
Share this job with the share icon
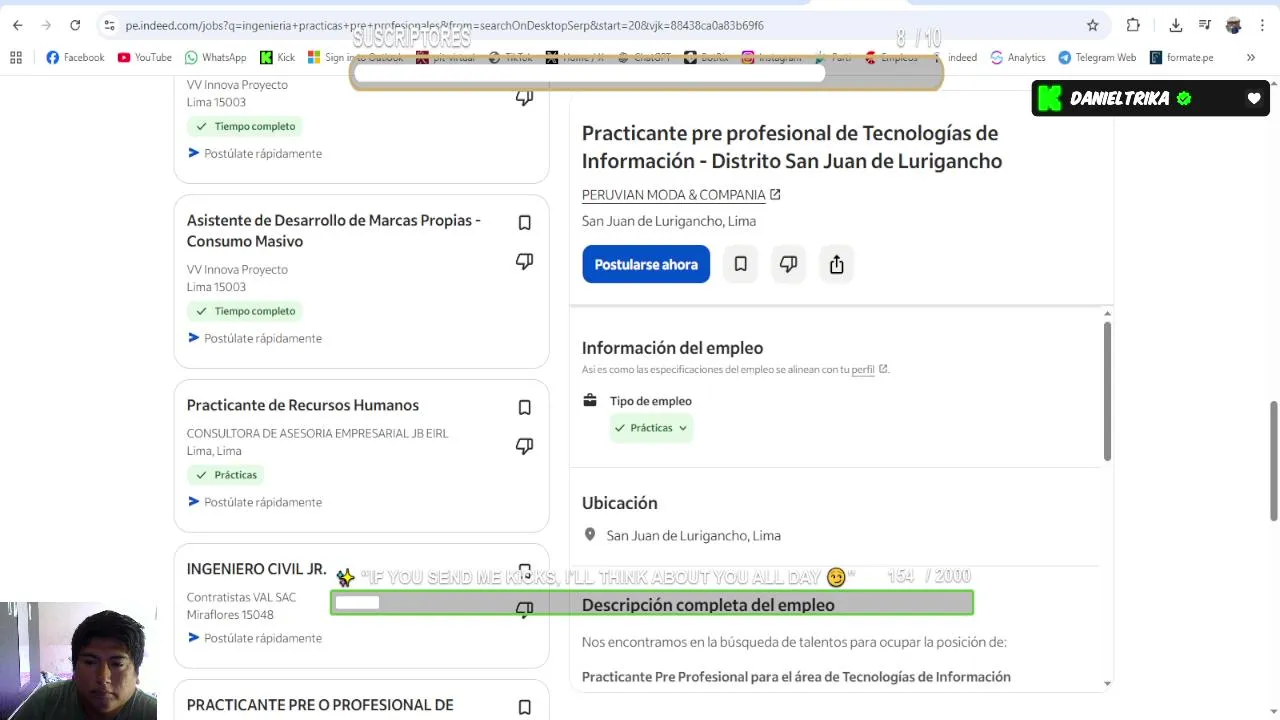[x=836, y=264]
